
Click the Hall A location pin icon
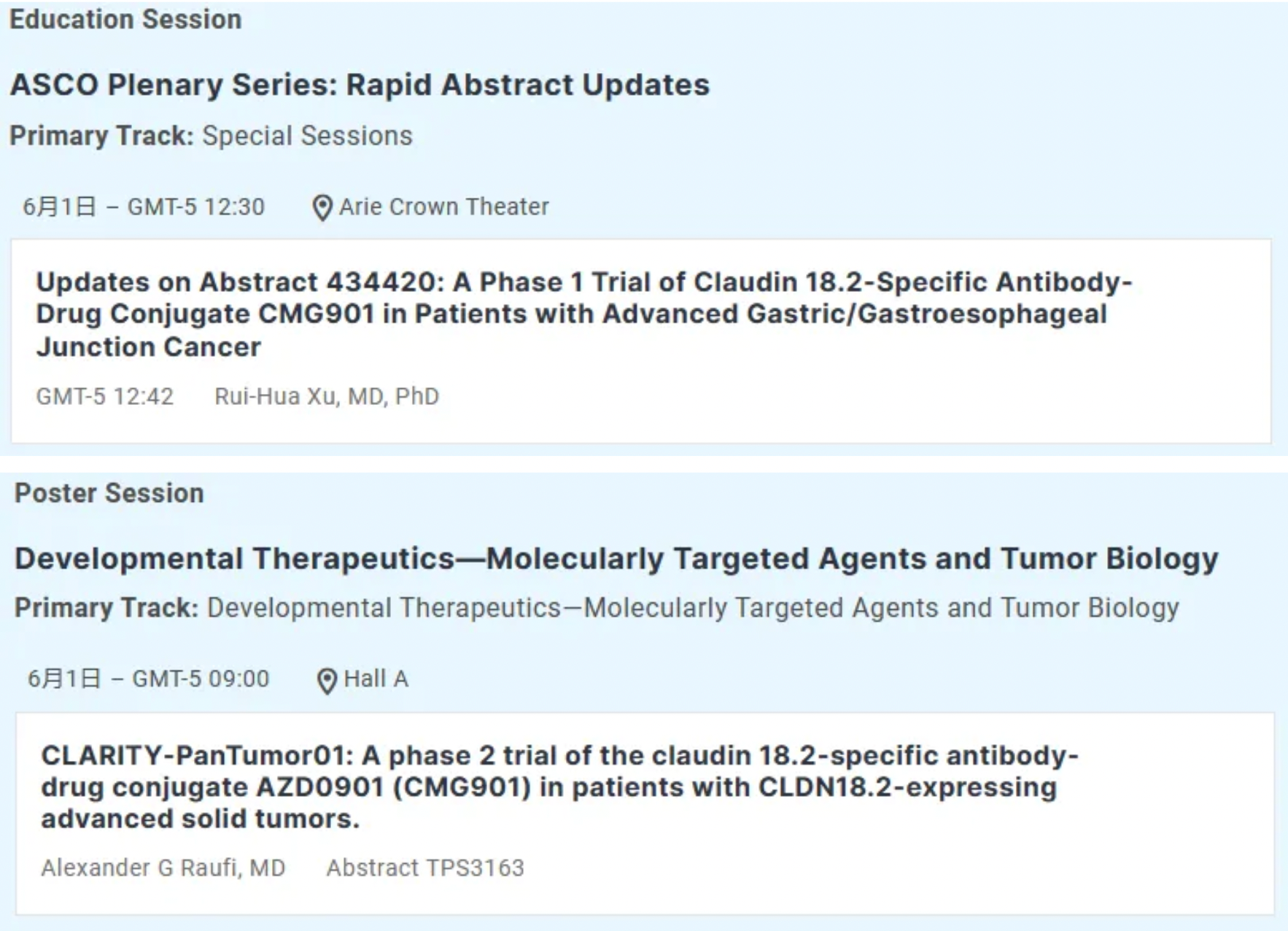327,681
